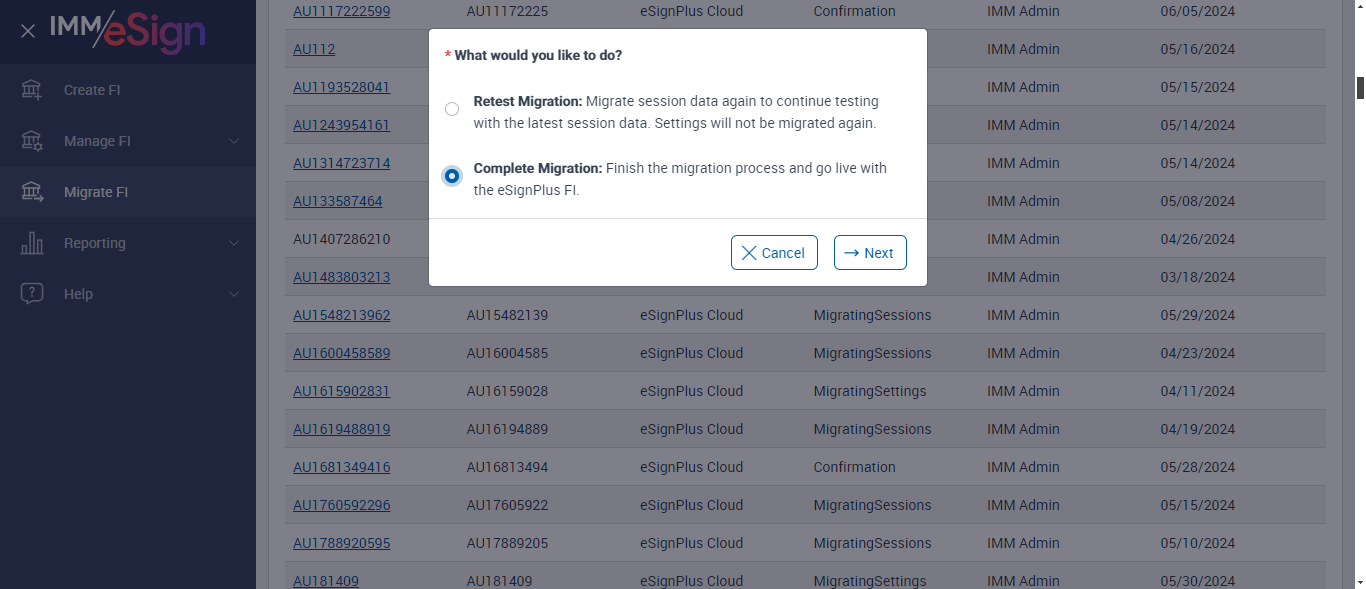Click Next to proceed with migration
Screen dimensions: 1366x589
(870, 253)
